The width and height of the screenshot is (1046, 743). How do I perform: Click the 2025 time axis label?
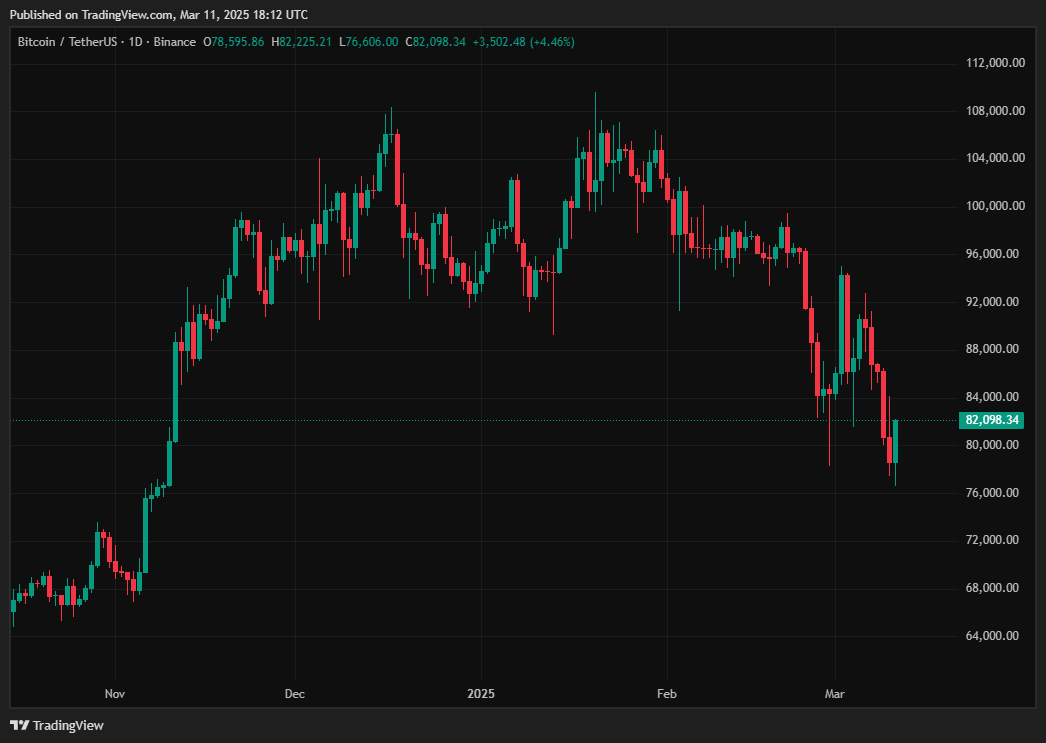[481, 694]
